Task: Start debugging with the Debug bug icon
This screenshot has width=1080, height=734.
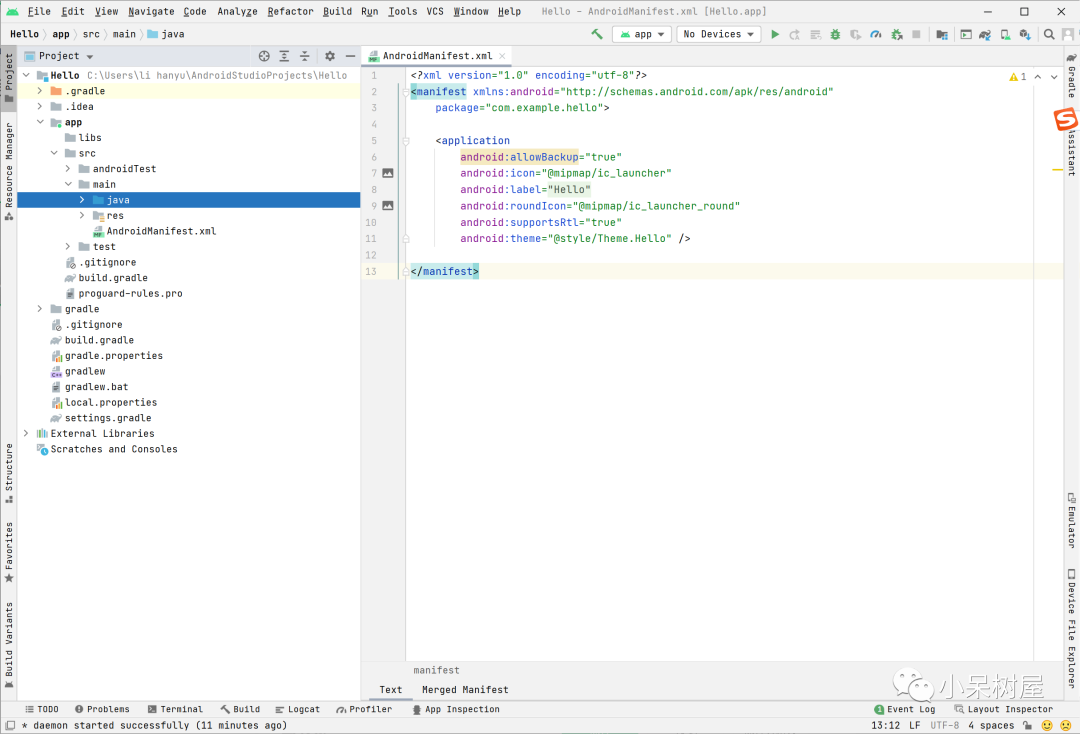Action: coord(835,34)
